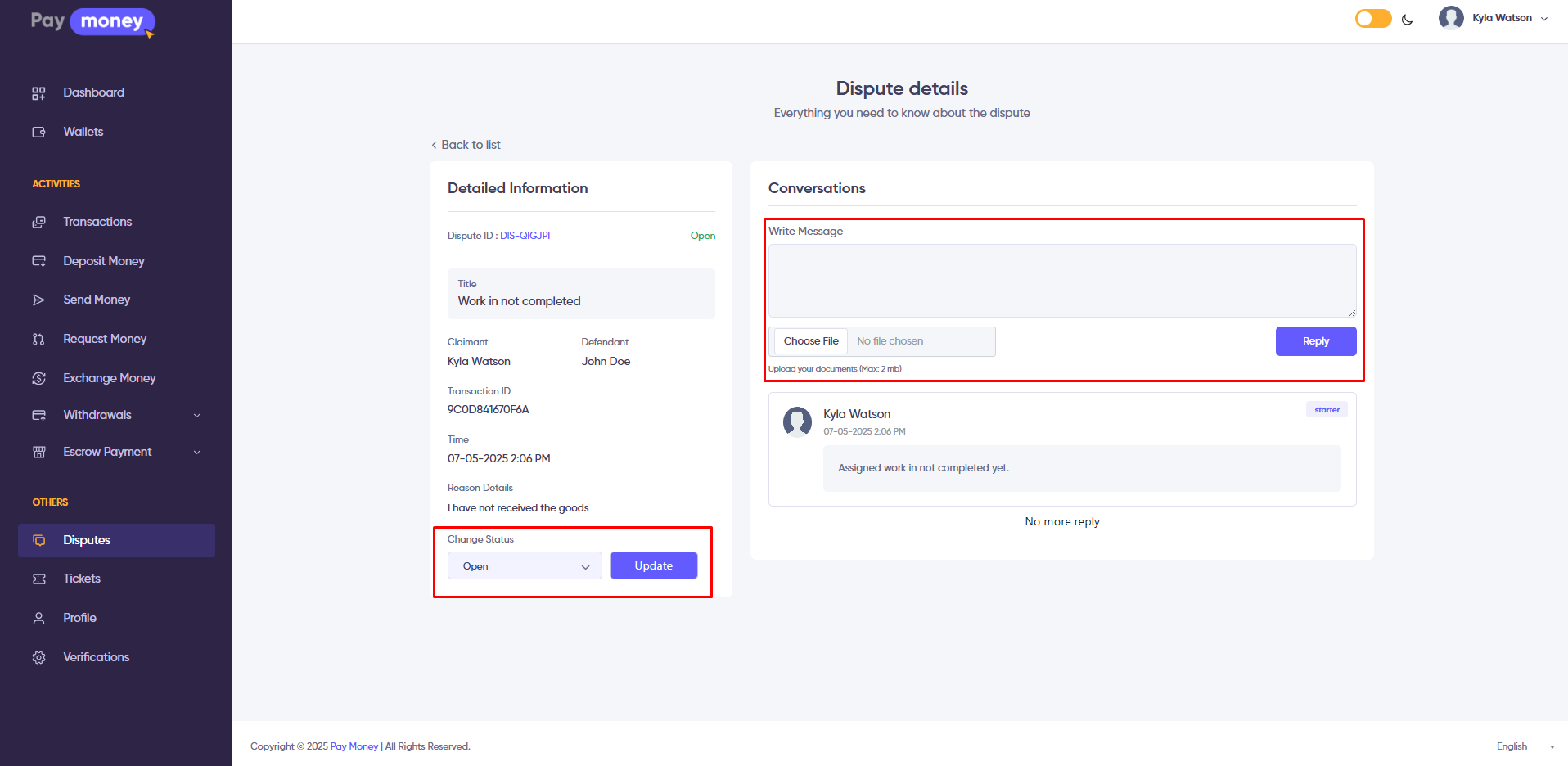
Task: Open Transactions from the sidebar
Action: click(x=97, y=222)
